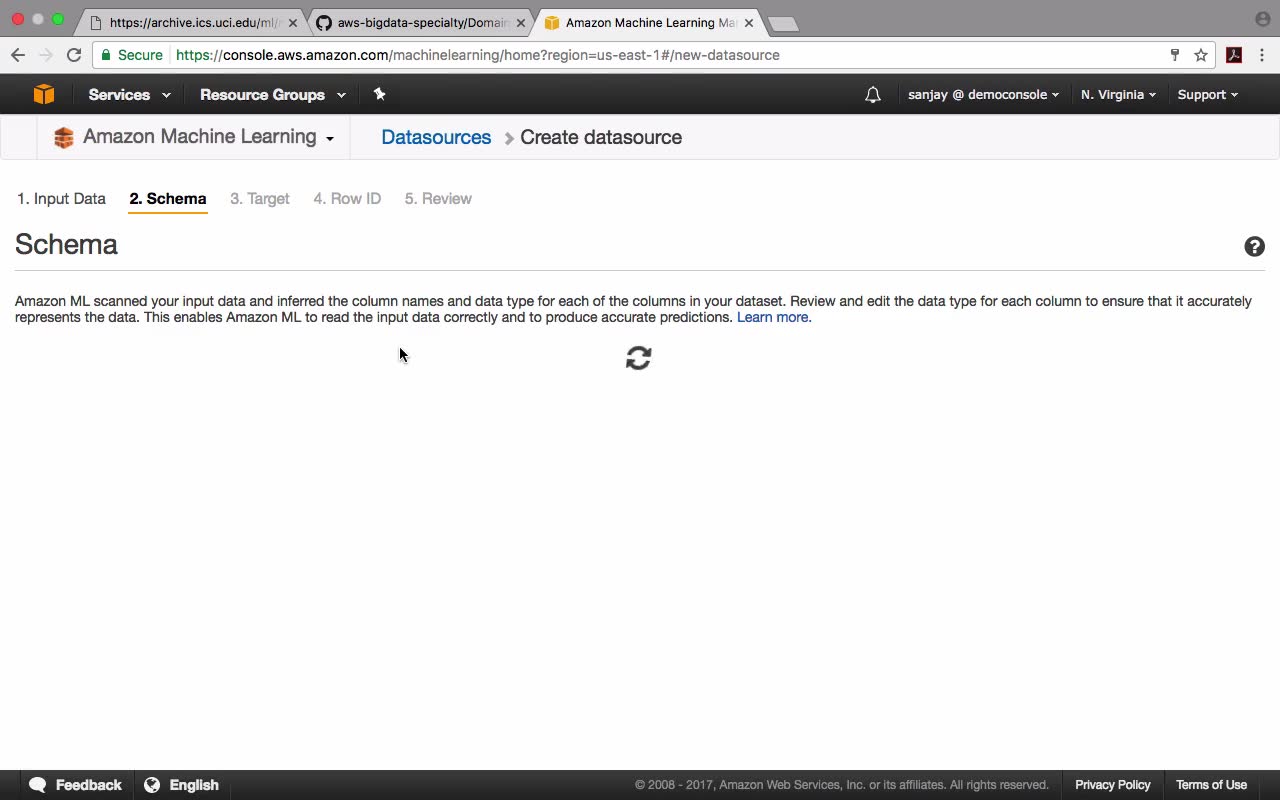Open the Feedback button
This screenshot has width=1280, height=800.
[75, 785]
